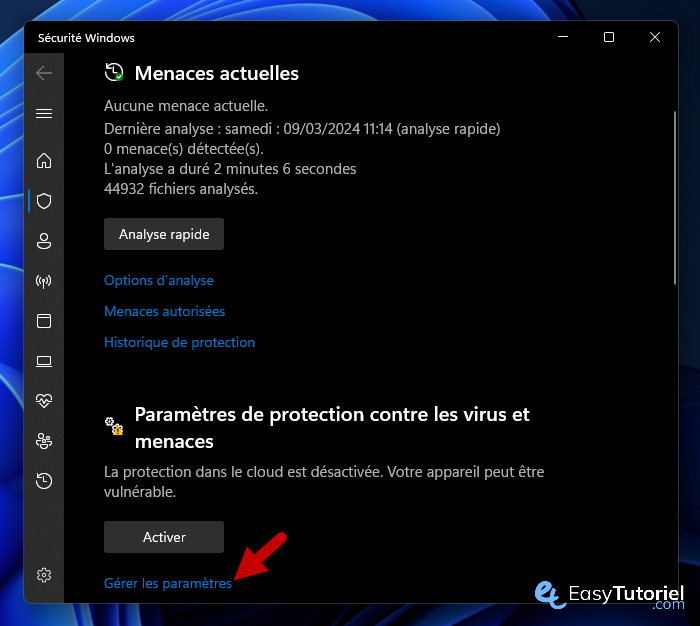Click the back arrow in the sidebar

(44, 73)
